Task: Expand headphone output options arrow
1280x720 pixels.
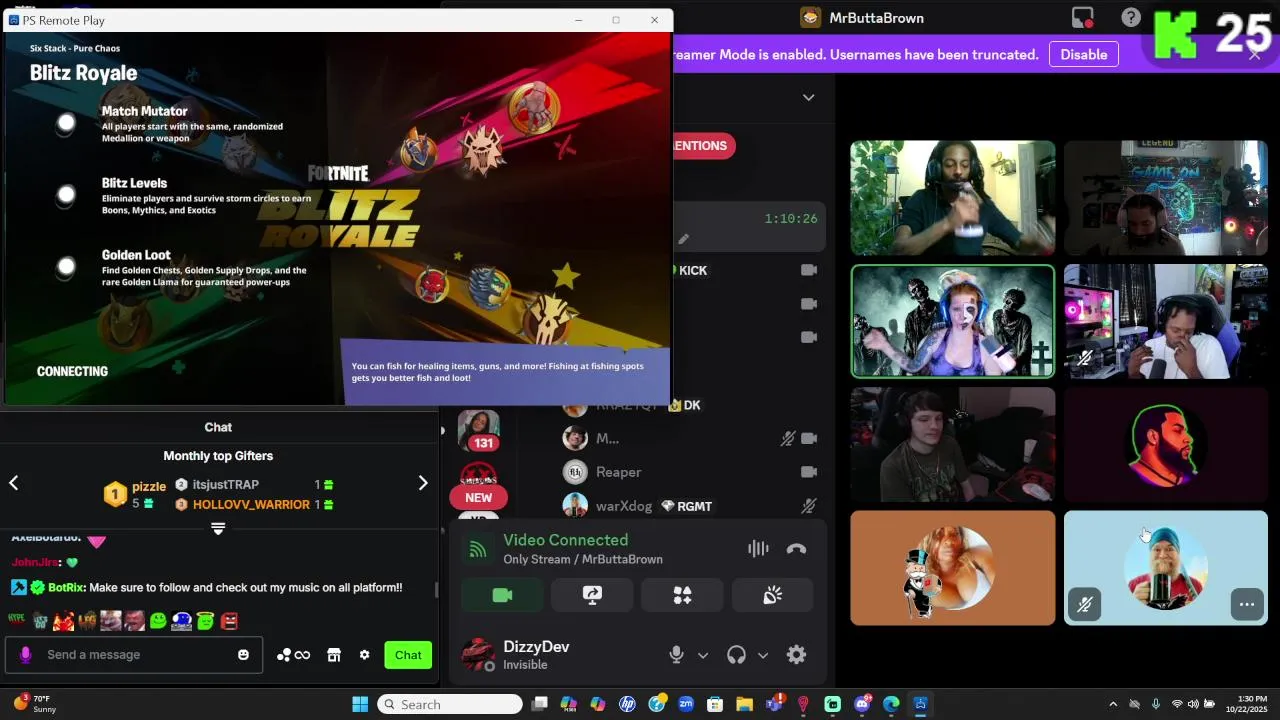Action: pos(763,655)
